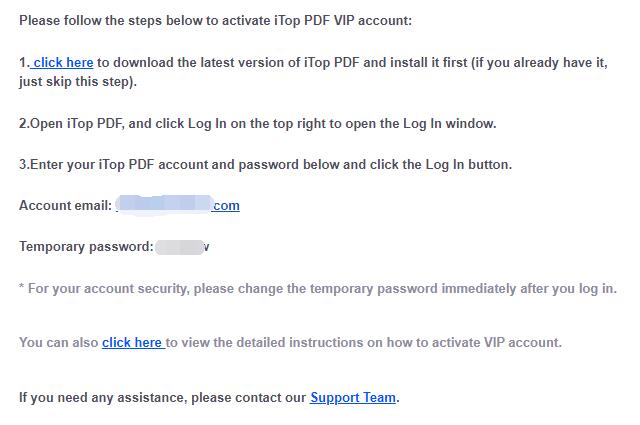Image resolution: width=640 pixels, height=425 pixels.
Task: Open the Support Team link
Action: 353,397
